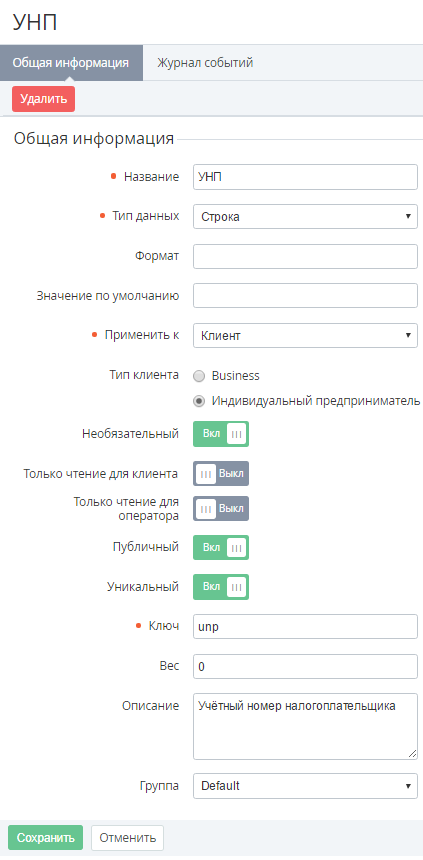Turn off the Уникальный switch

point(221,587)
